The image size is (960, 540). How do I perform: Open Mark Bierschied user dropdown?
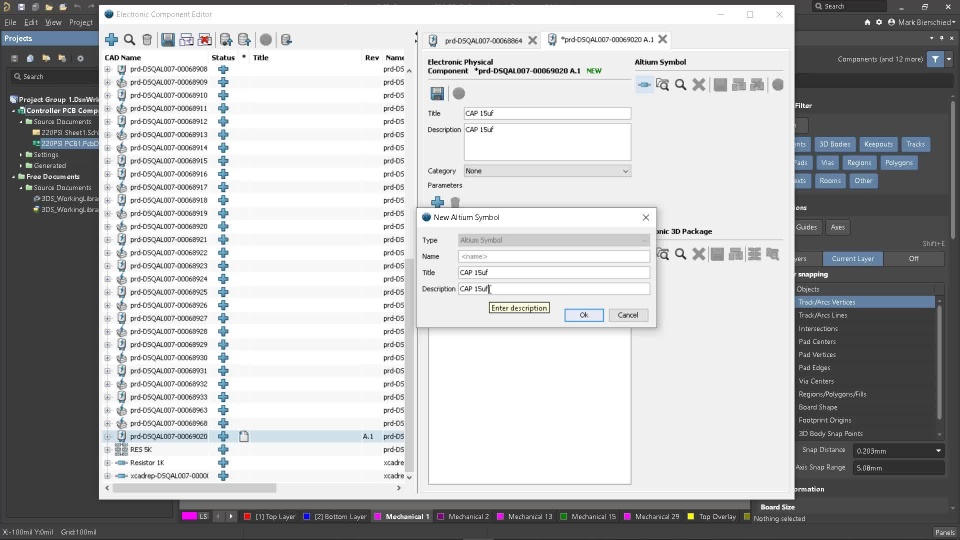click(x=924, y=22)
